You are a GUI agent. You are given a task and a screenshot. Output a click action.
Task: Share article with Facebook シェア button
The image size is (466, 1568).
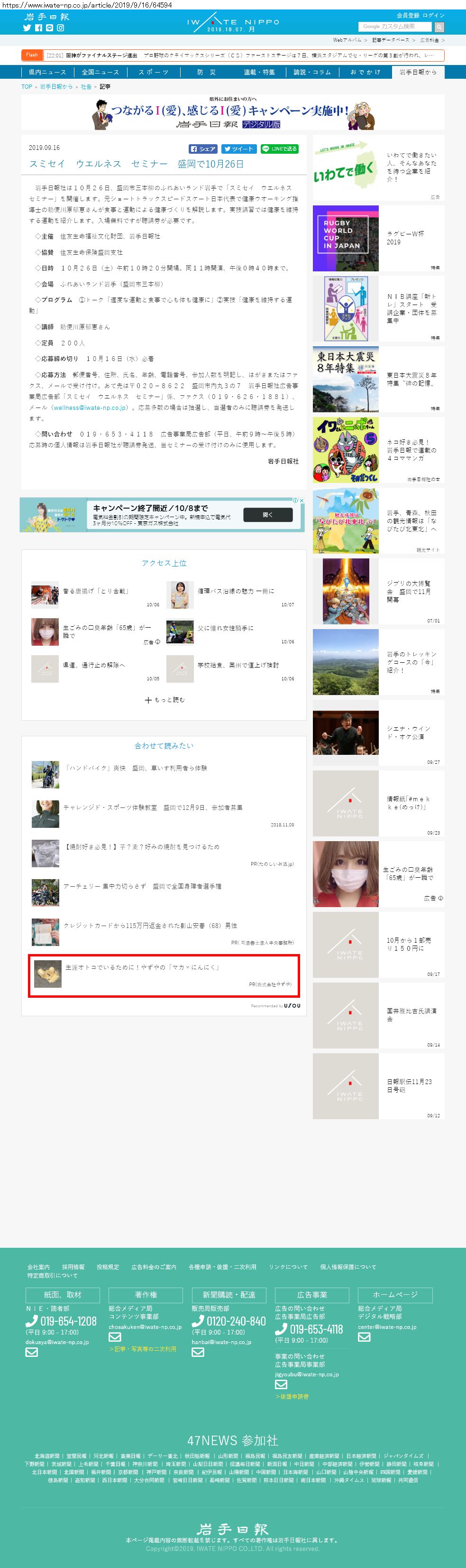202,148
